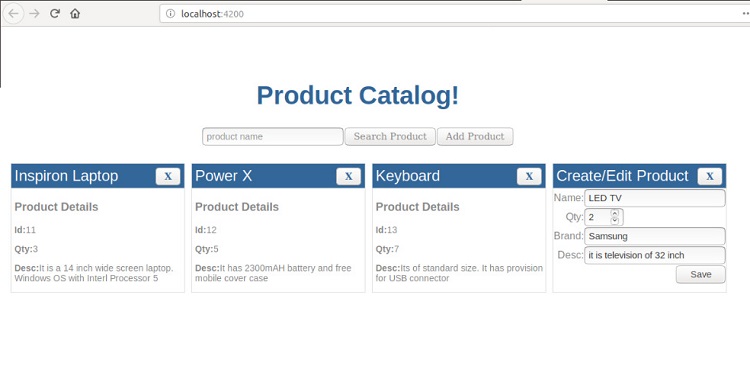The width and height of the screenshot is (750, 391).
Task: Click the Create/Edit Product title
Action: (x=622, y=176)
